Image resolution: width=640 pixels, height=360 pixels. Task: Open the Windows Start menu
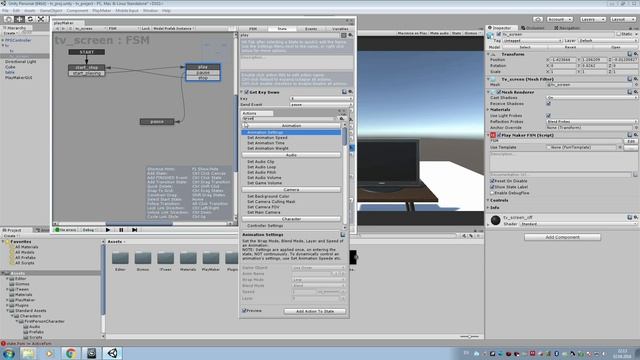(9, 353)
